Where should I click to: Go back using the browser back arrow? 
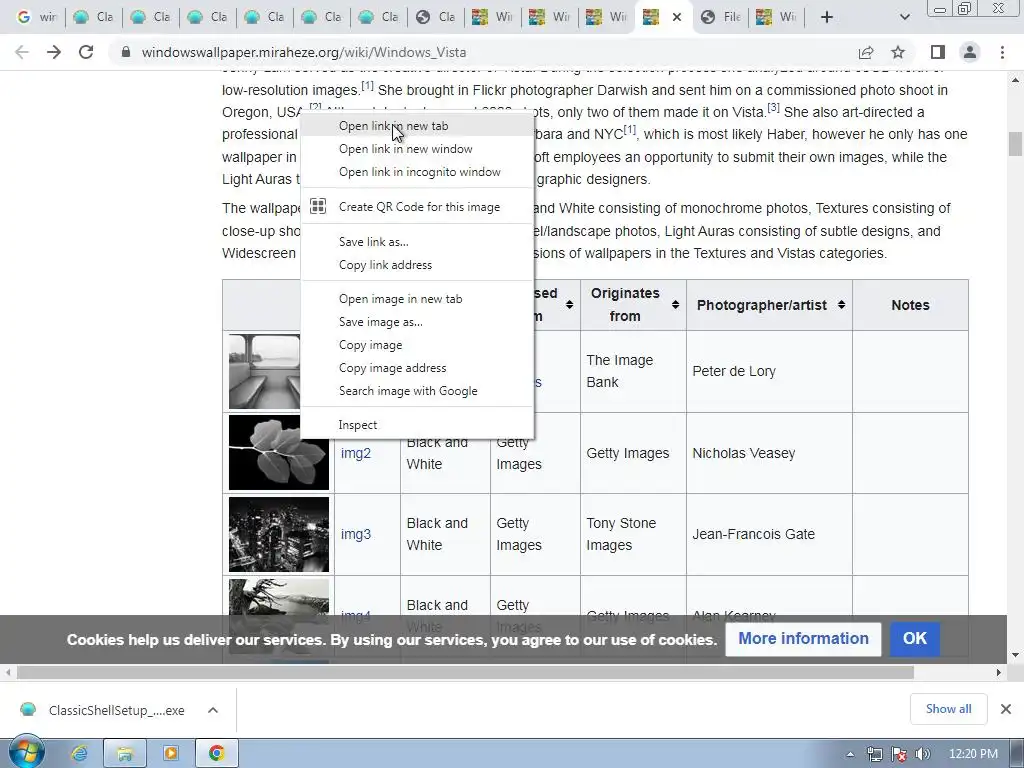(x=22, y=52)
